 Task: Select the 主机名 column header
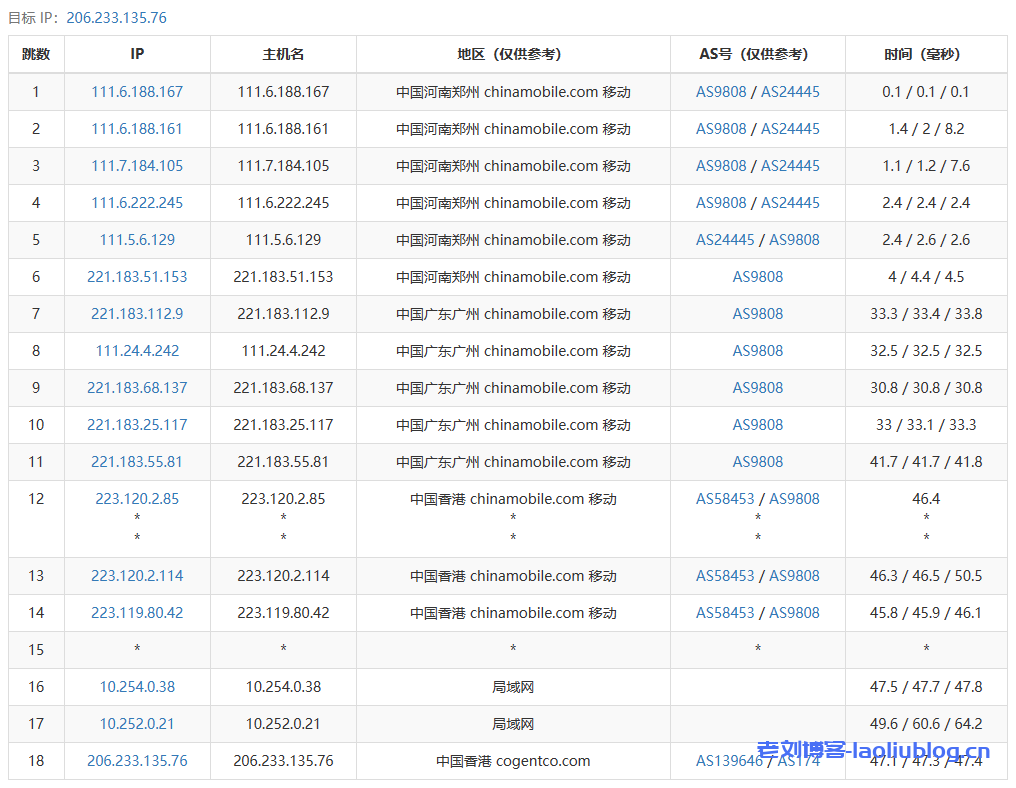tap(283, 54)
